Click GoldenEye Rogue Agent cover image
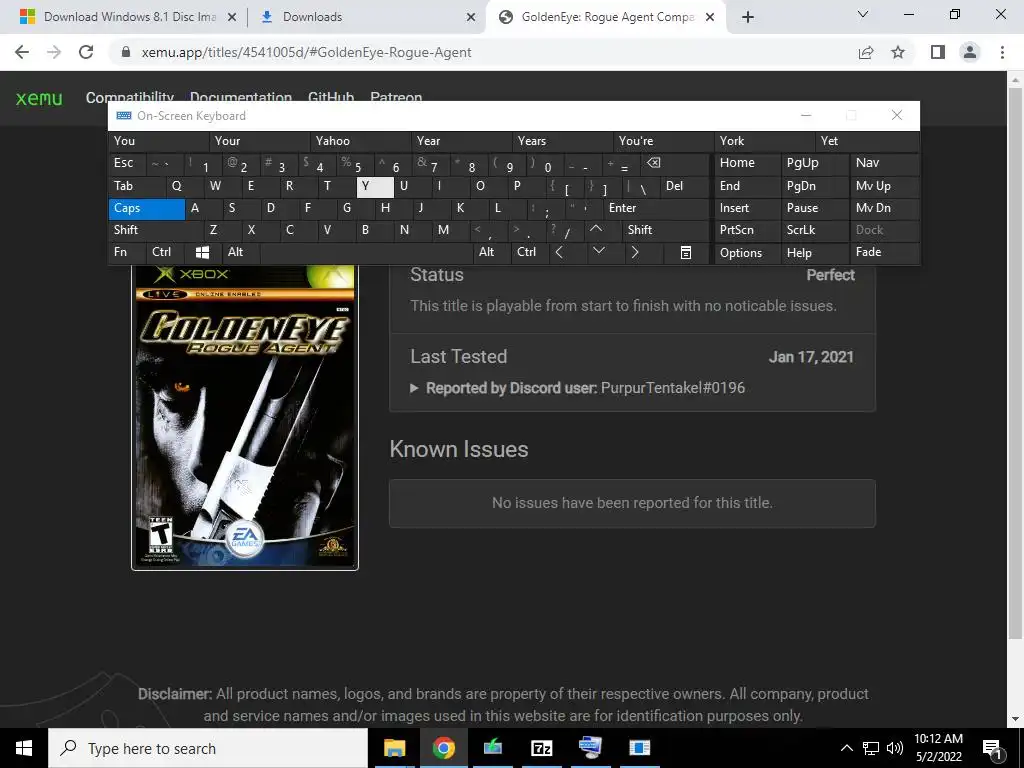Screen dimensions: 1024x768 coord(245,417)
